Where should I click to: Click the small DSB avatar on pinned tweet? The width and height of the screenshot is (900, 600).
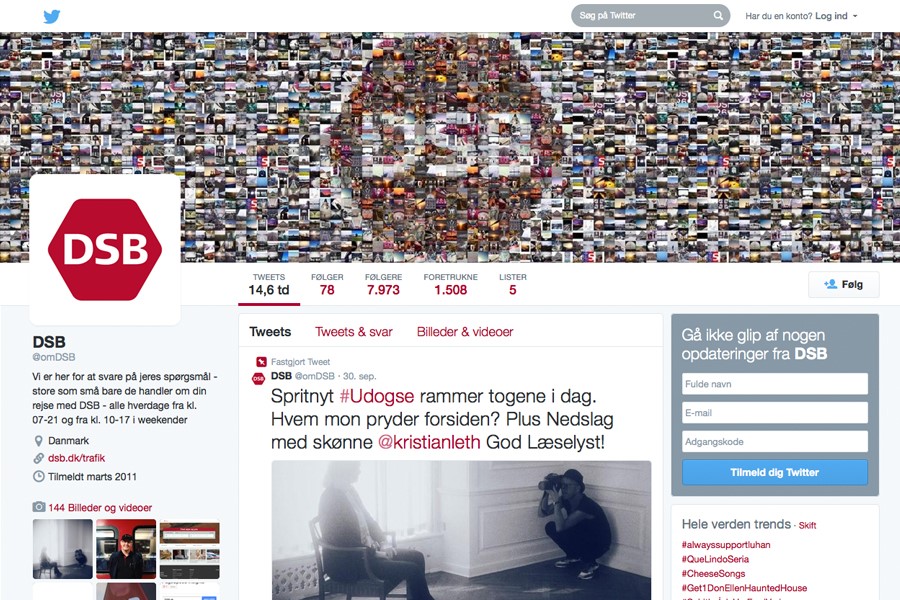click(x=259, y=378)
